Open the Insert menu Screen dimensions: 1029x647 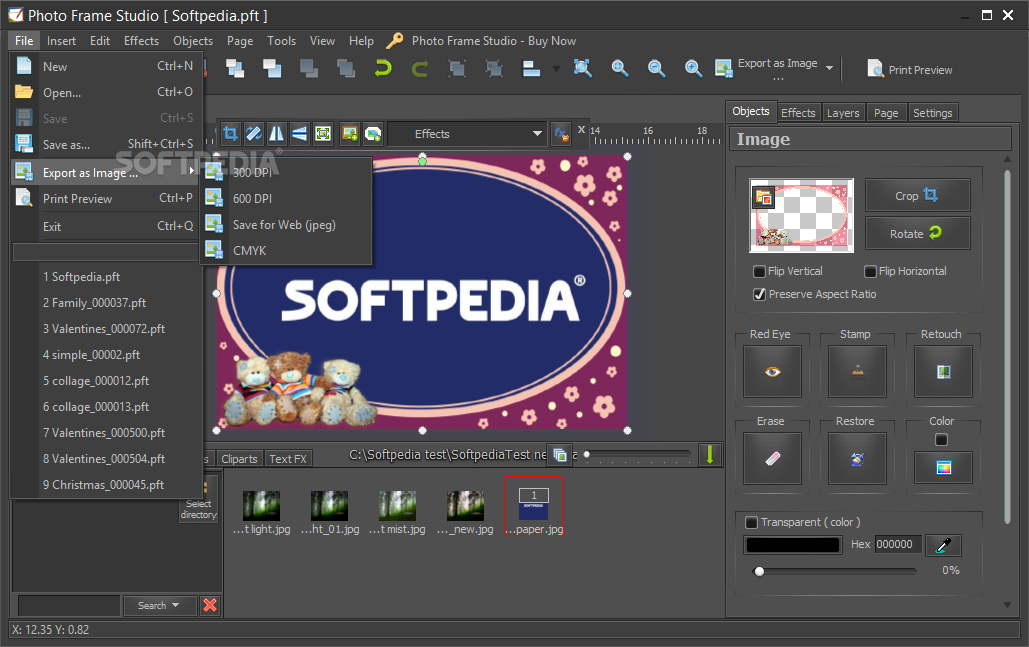tap(61, 41)
